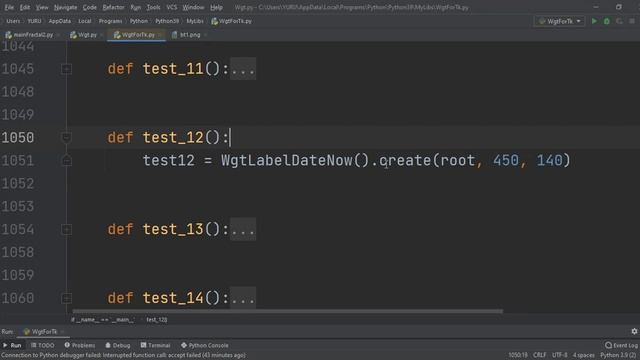Select the WgtForTk.py editor tab
Viewport: 640px width, 360px height.
pos(137,35)
